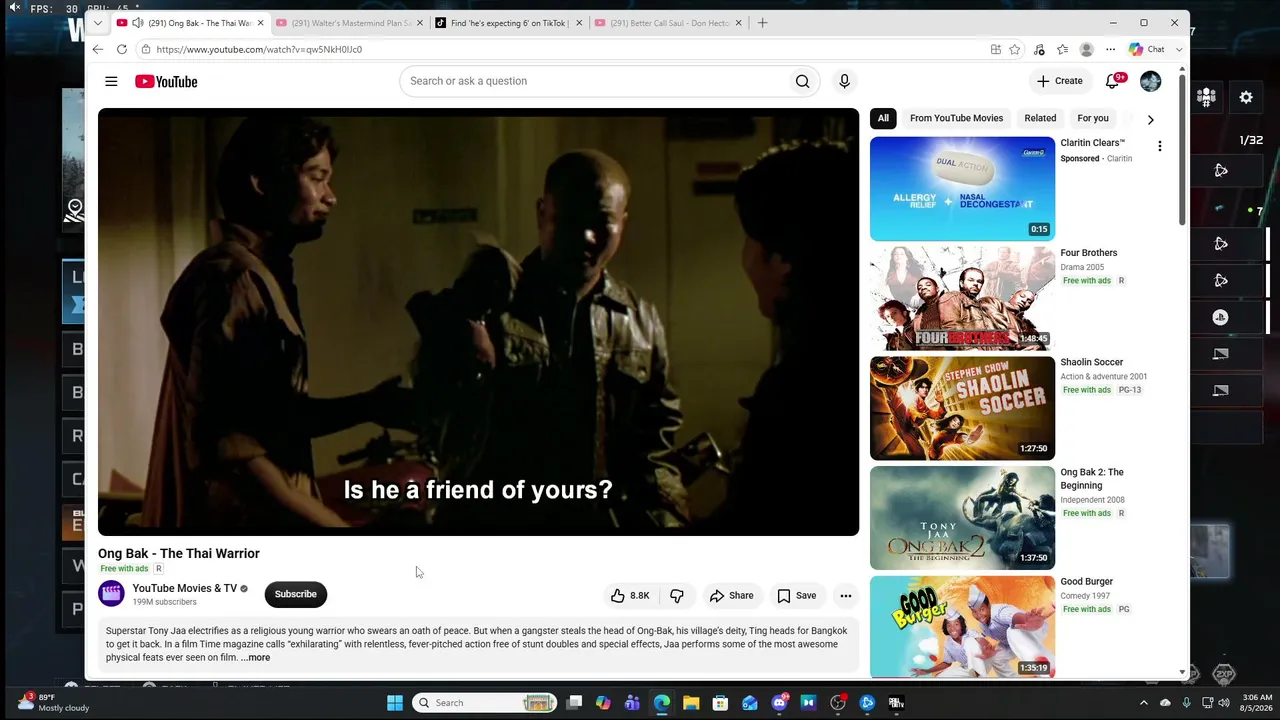Refresh the YouTube page

(122, 49)
